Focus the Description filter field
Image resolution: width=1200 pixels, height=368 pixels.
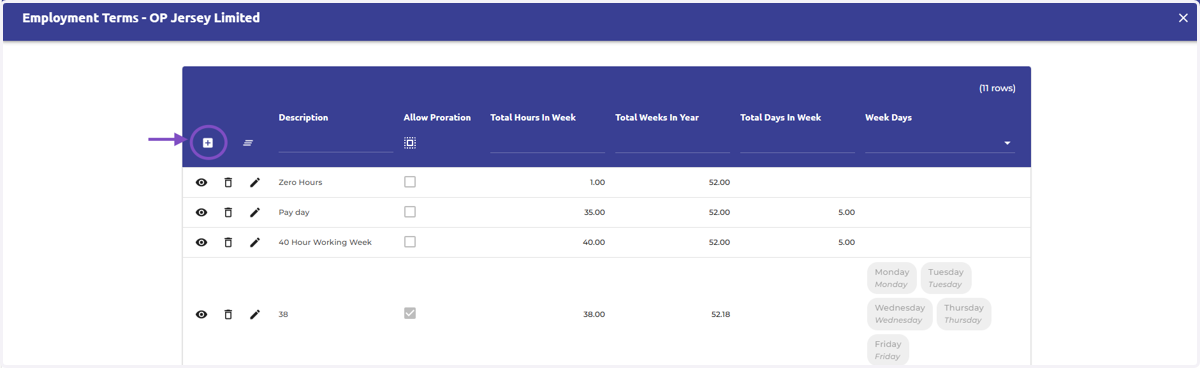coord(336,143)
